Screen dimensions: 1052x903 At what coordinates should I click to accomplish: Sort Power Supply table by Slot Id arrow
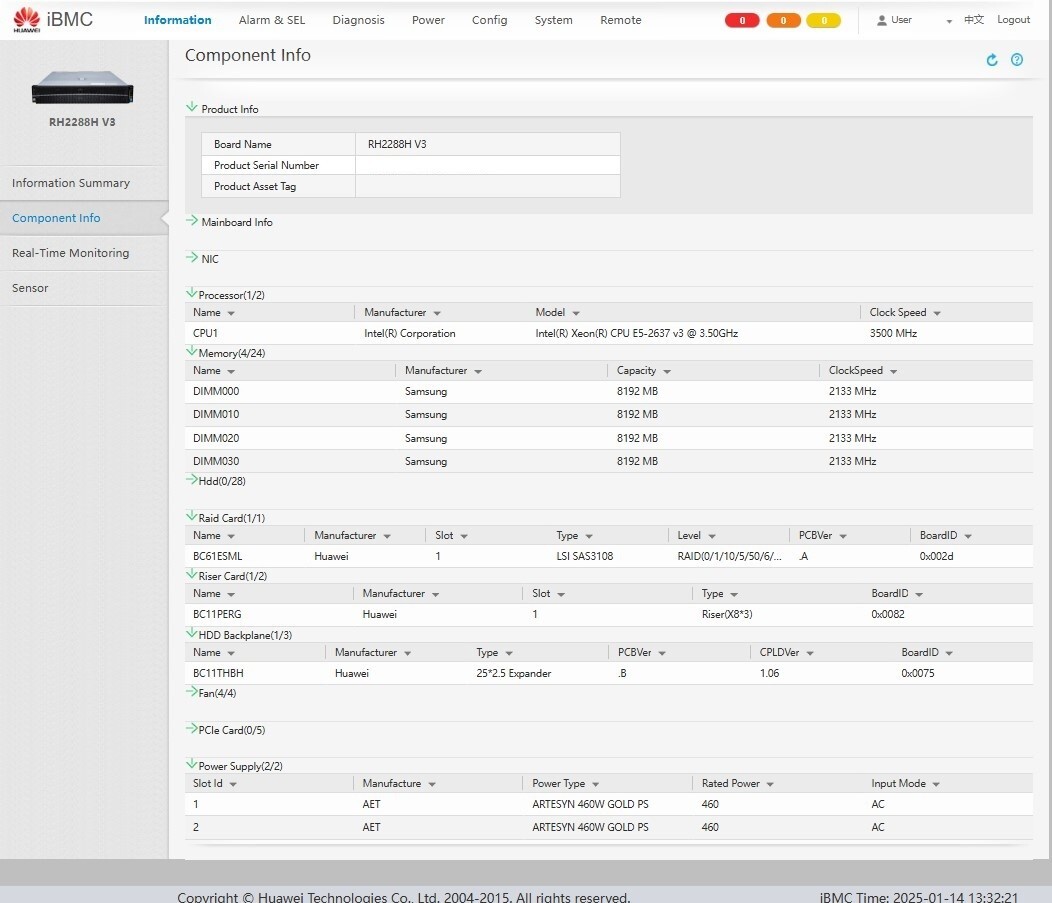[233, 784]
